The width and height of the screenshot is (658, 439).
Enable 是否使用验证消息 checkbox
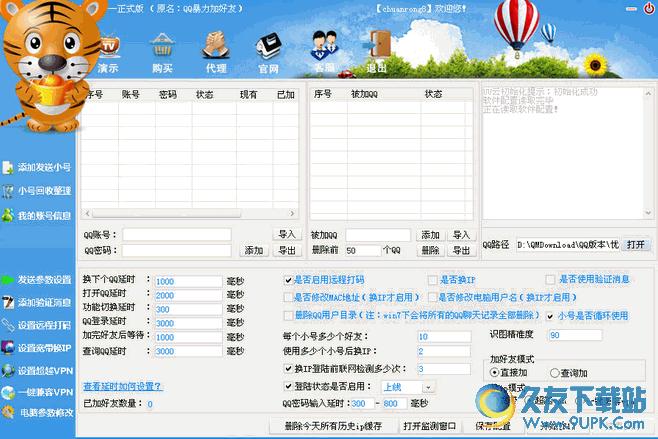pyautogui.click(x=550, y=280)
